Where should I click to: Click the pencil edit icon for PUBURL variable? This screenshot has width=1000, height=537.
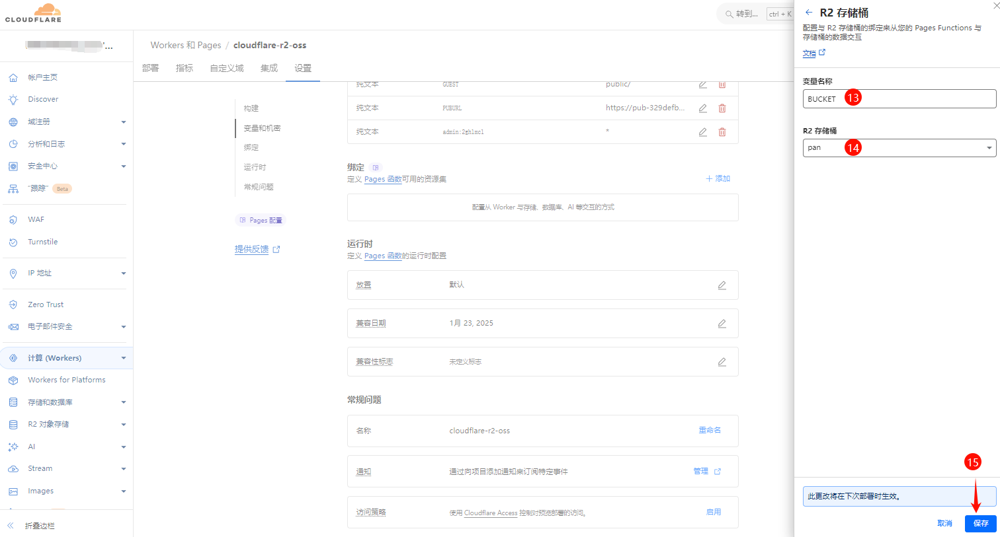pos(702,108)
